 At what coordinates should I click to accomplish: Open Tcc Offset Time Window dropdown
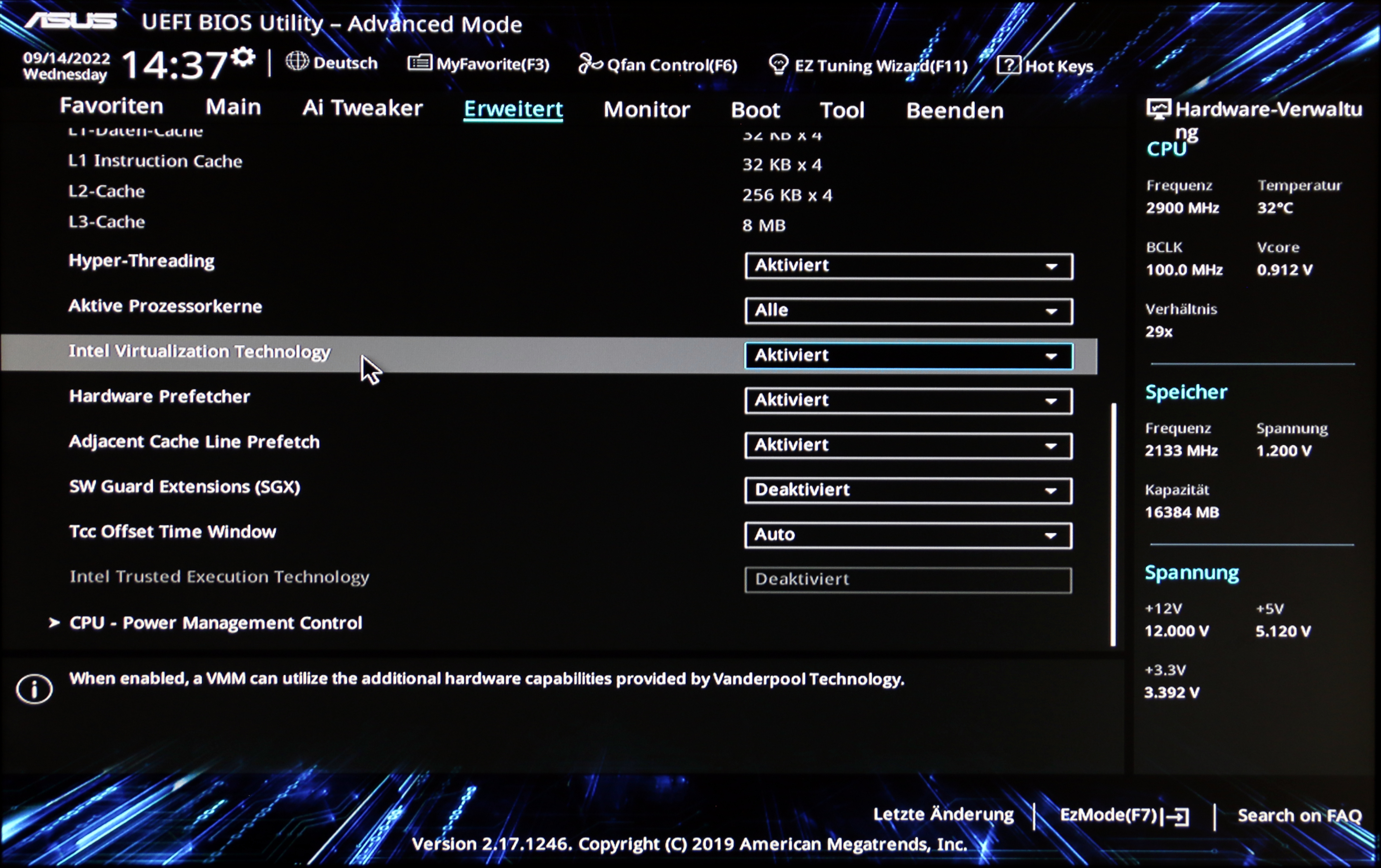coord(908,535)
